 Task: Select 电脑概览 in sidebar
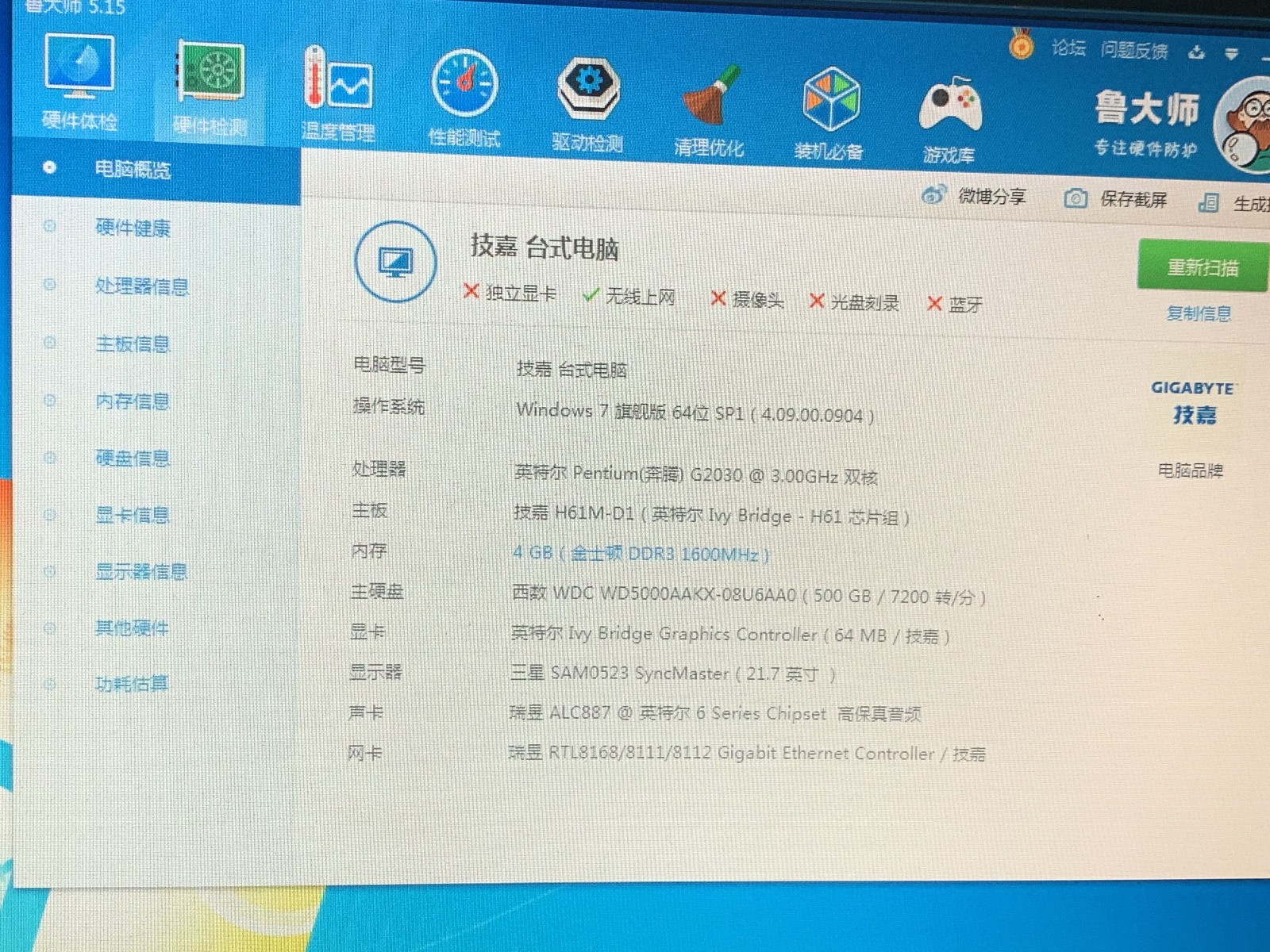(x=156, y=169)
